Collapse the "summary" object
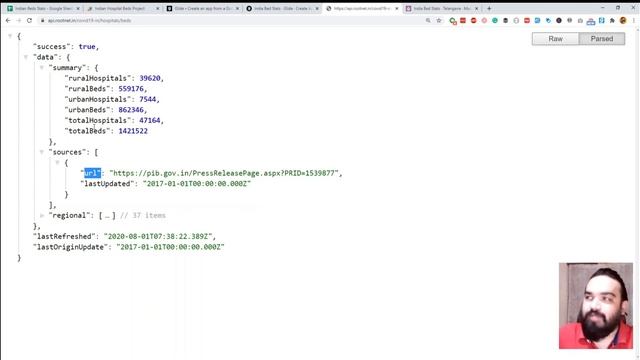The height and width of the screenshot is (360, 640). (42, 68)
